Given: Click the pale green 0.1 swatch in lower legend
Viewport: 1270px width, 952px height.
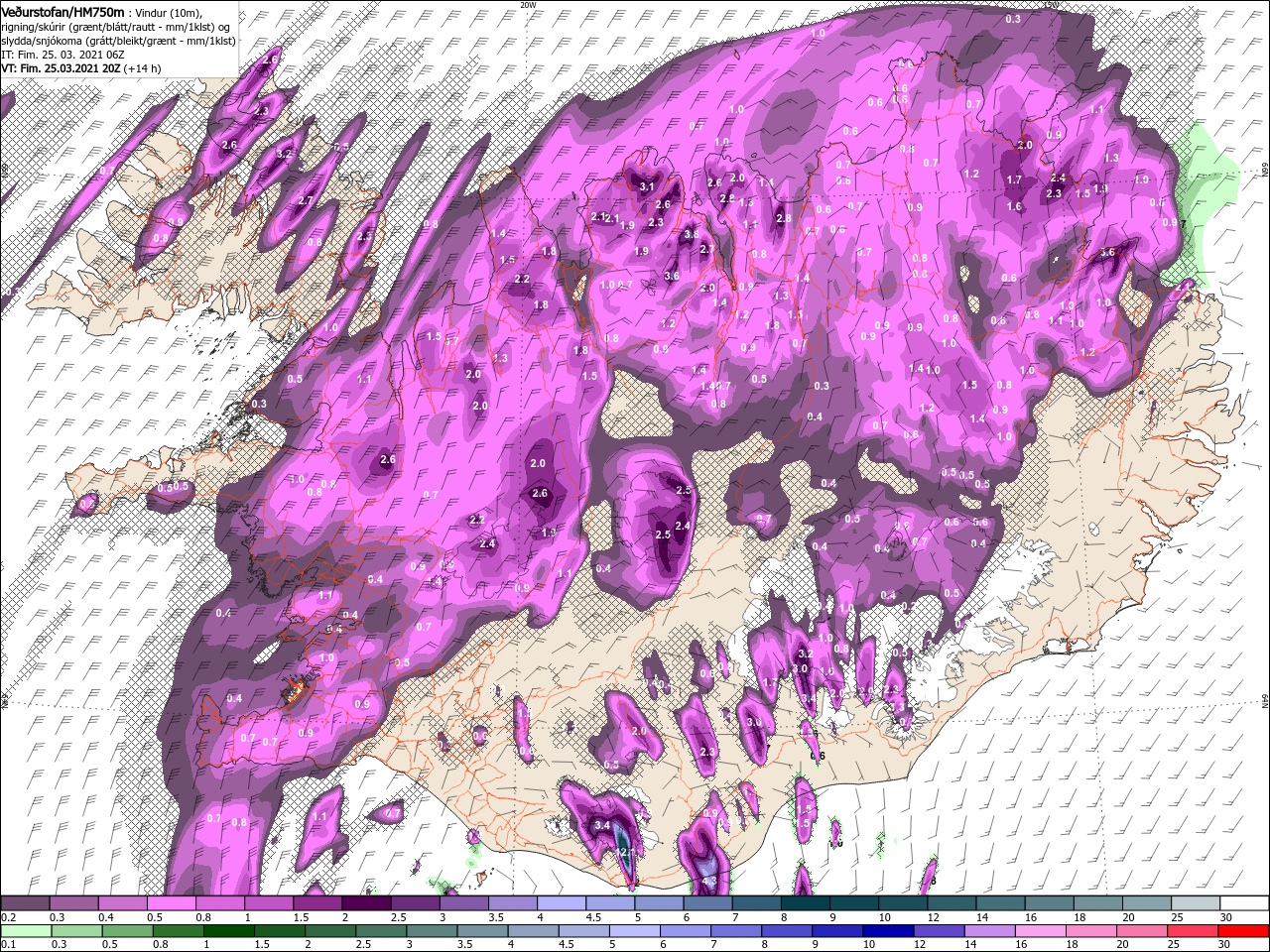Looking at the screenshot, I should [x=25, y=930].
